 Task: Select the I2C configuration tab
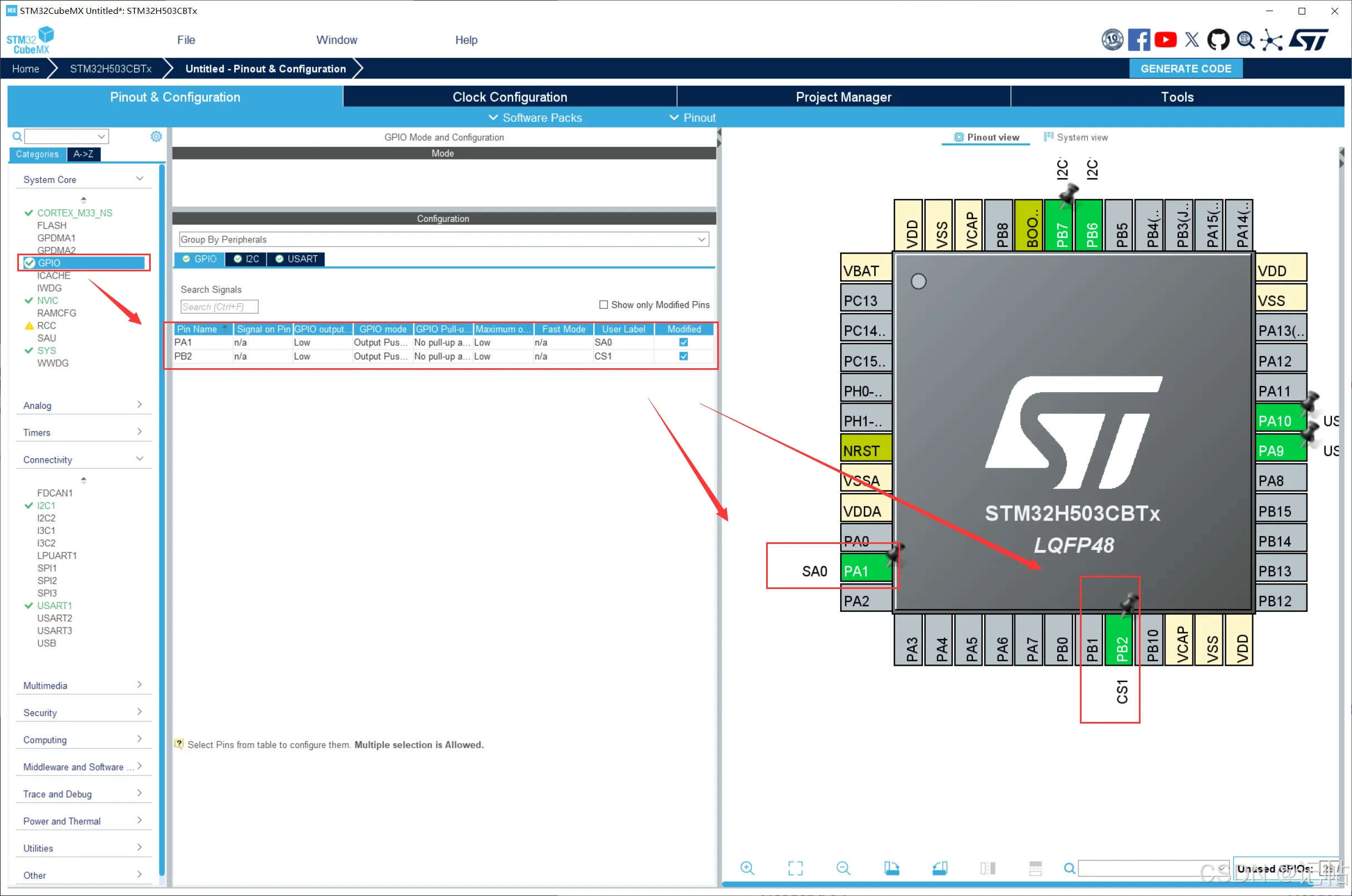pos(246,259)
